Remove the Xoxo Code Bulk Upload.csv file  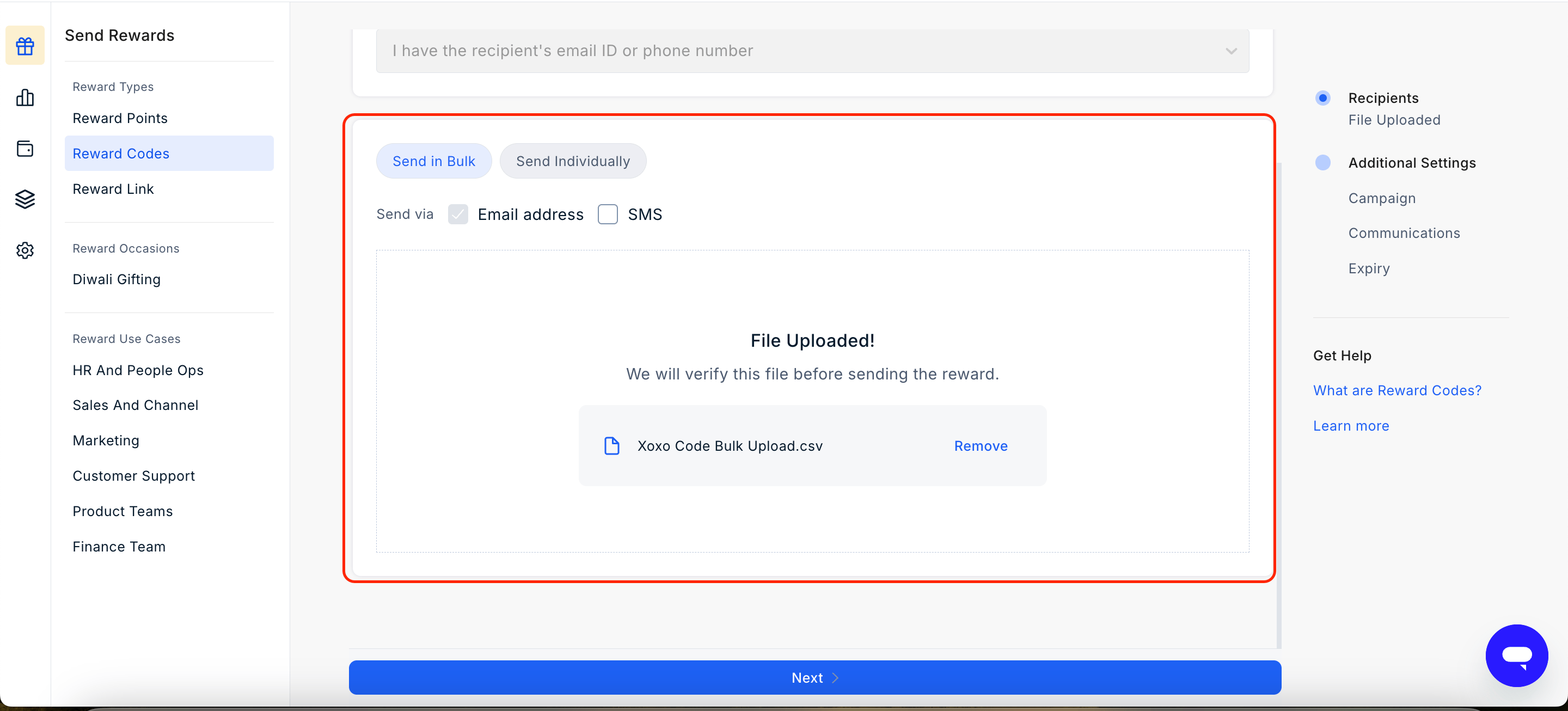click(981, 446)
